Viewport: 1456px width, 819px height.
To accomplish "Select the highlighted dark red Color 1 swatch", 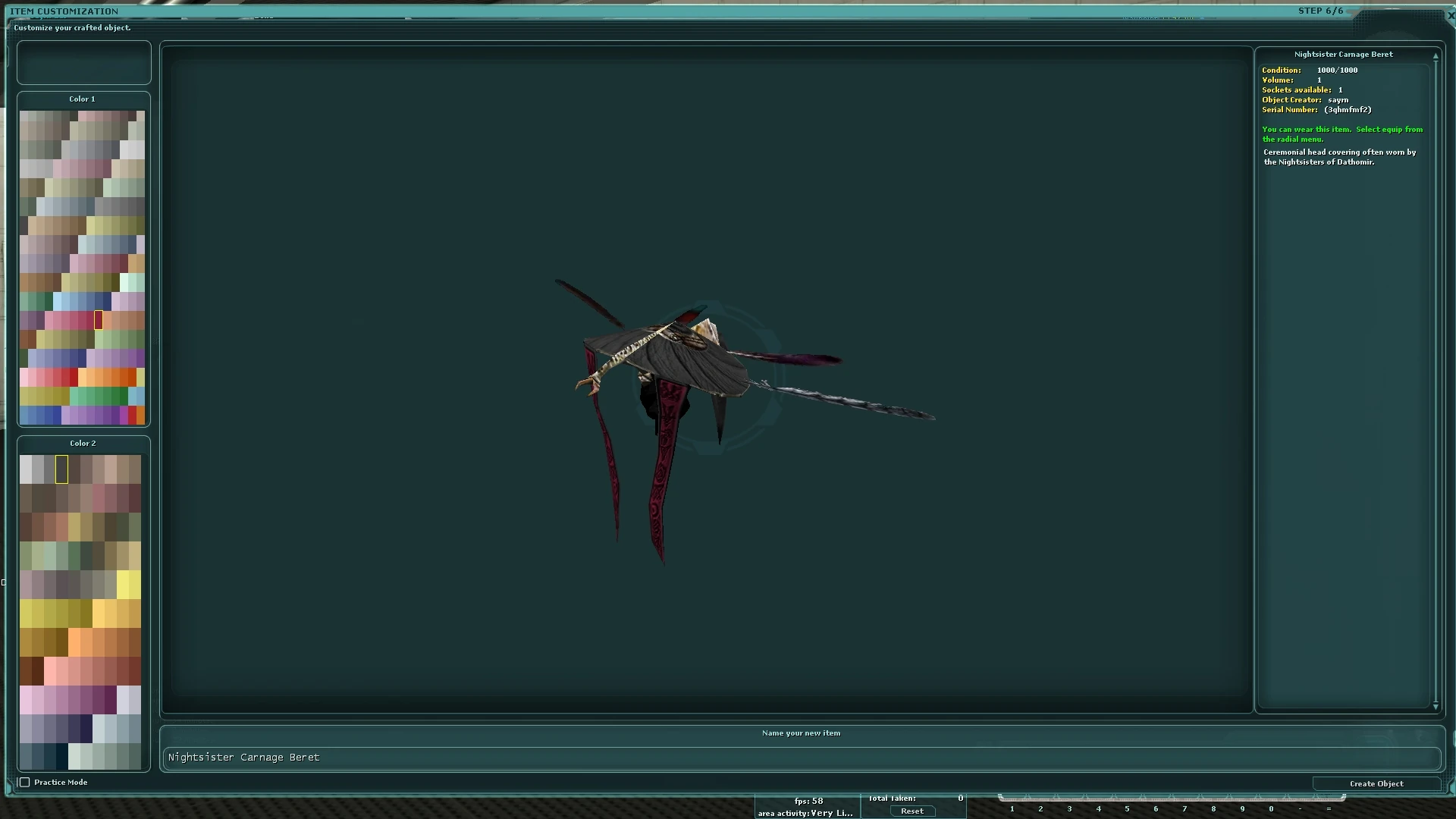I will tap(98, 320).
